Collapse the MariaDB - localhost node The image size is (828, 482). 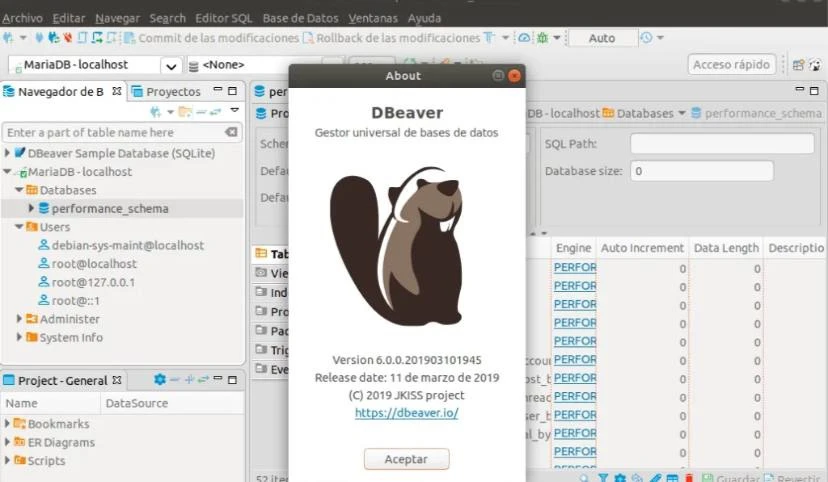7,172
